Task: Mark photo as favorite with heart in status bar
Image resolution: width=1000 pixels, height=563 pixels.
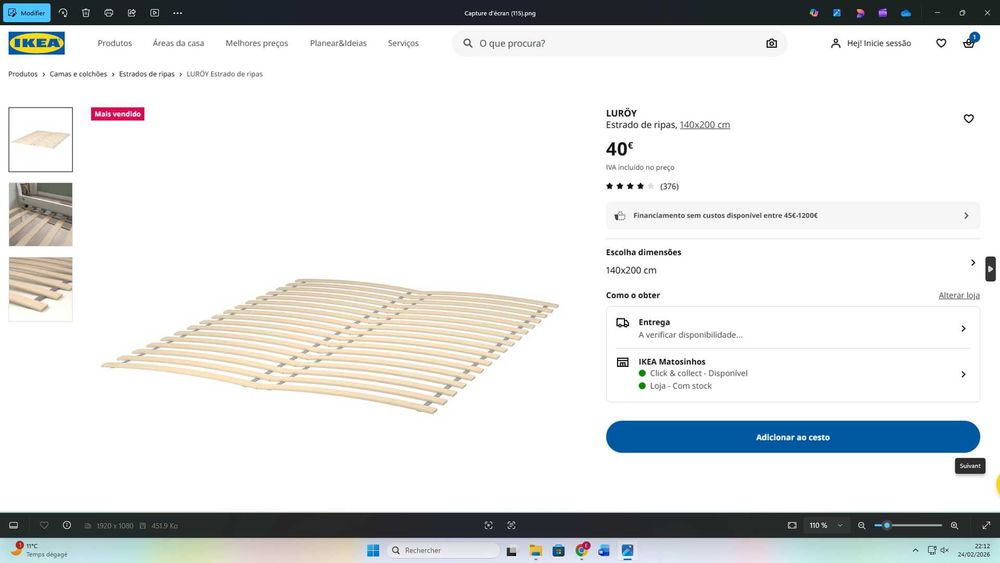Action: (44, 525)
